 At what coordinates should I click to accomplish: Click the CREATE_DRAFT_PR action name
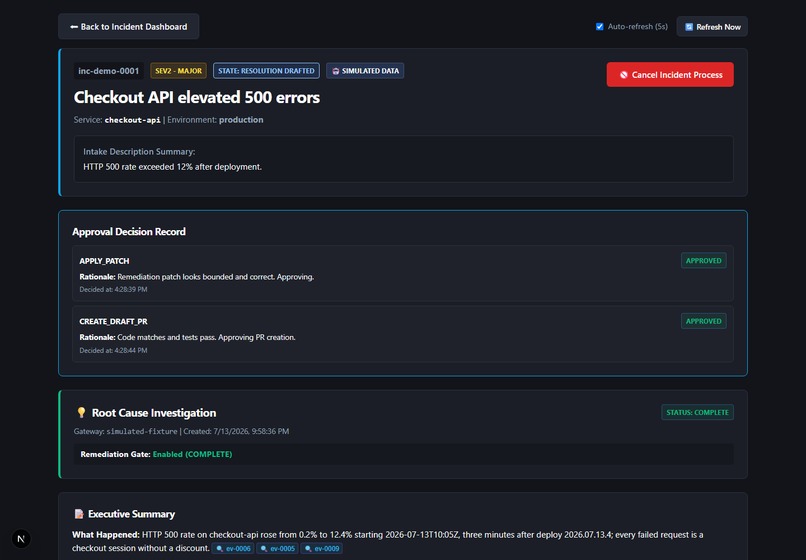point(114,321)
